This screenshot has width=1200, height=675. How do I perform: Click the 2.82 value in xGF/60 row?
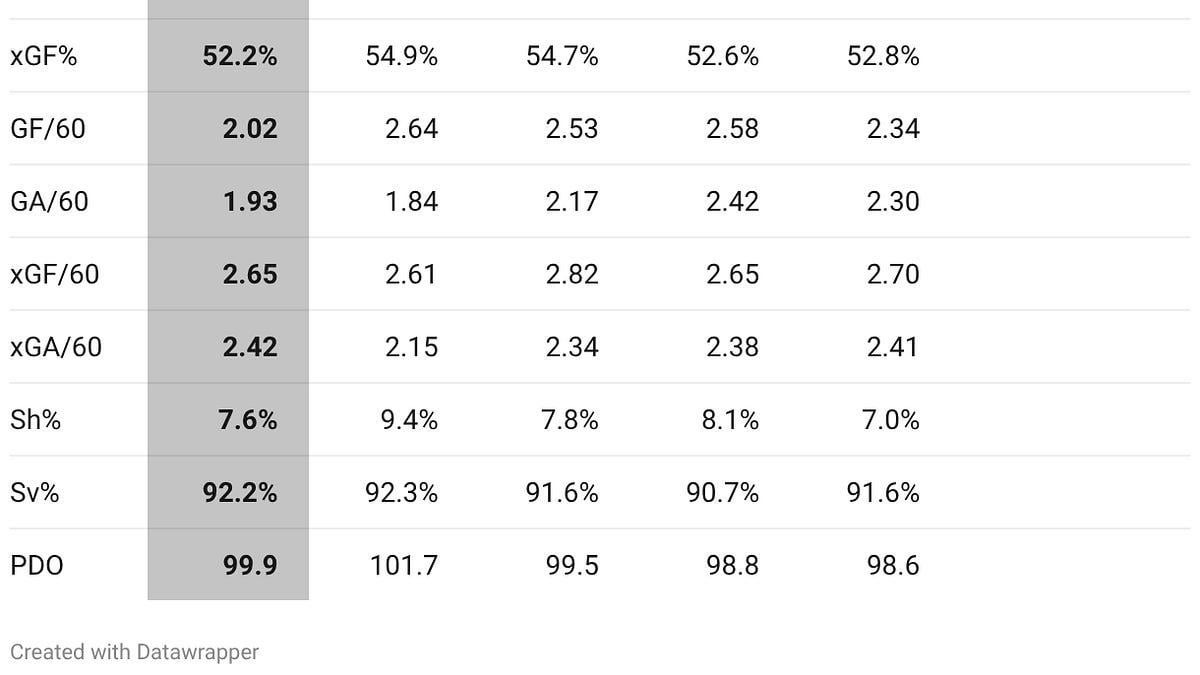572,274
